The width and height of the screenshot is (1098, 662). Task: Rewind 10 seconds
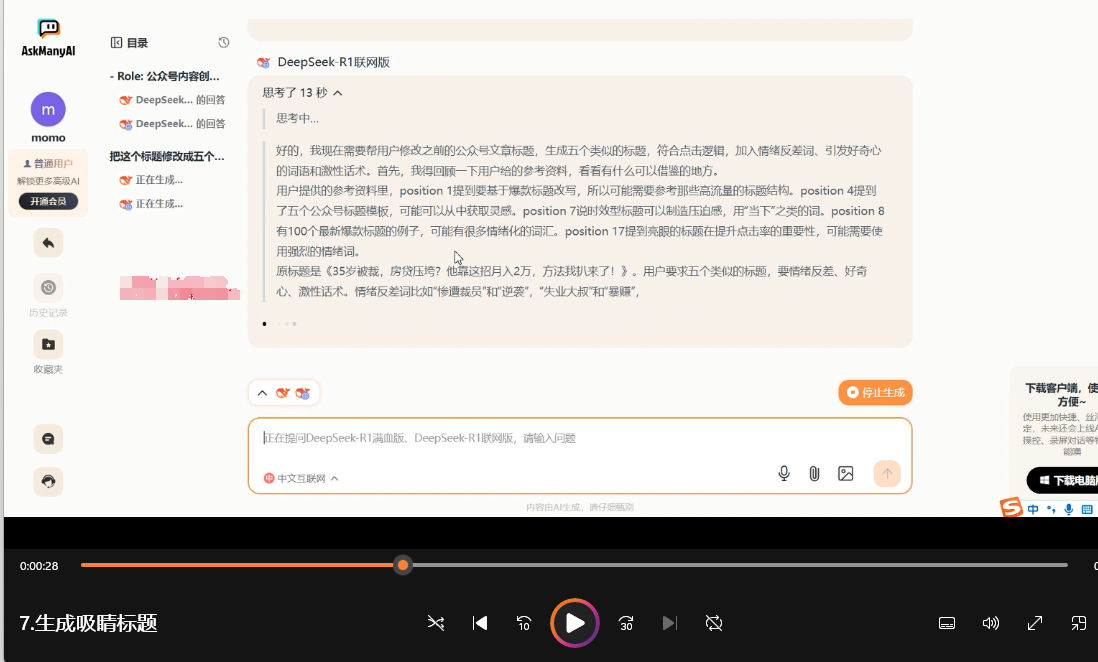click(x=524, y=623)
